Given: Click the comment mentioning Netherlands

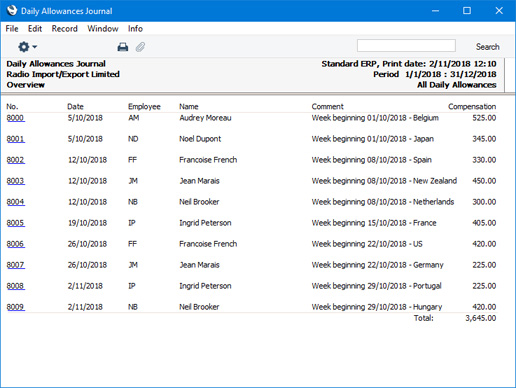Looking at the screenshot, I should tap(383, 202).
